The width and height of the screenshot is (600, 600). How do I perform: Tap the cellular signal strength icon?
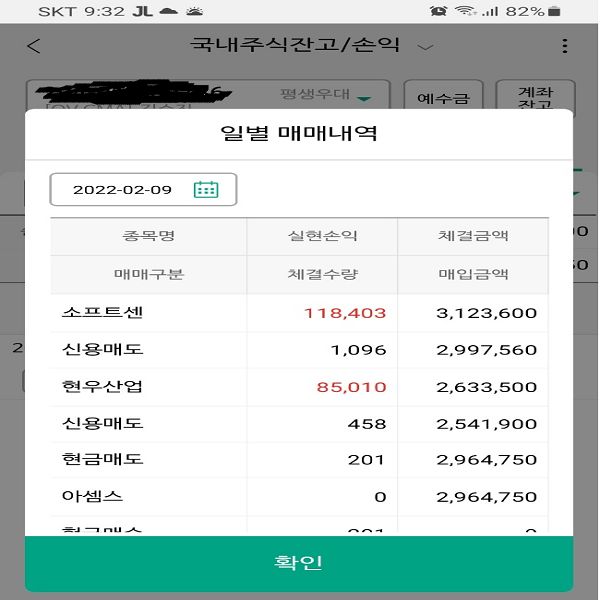point(490,11)
